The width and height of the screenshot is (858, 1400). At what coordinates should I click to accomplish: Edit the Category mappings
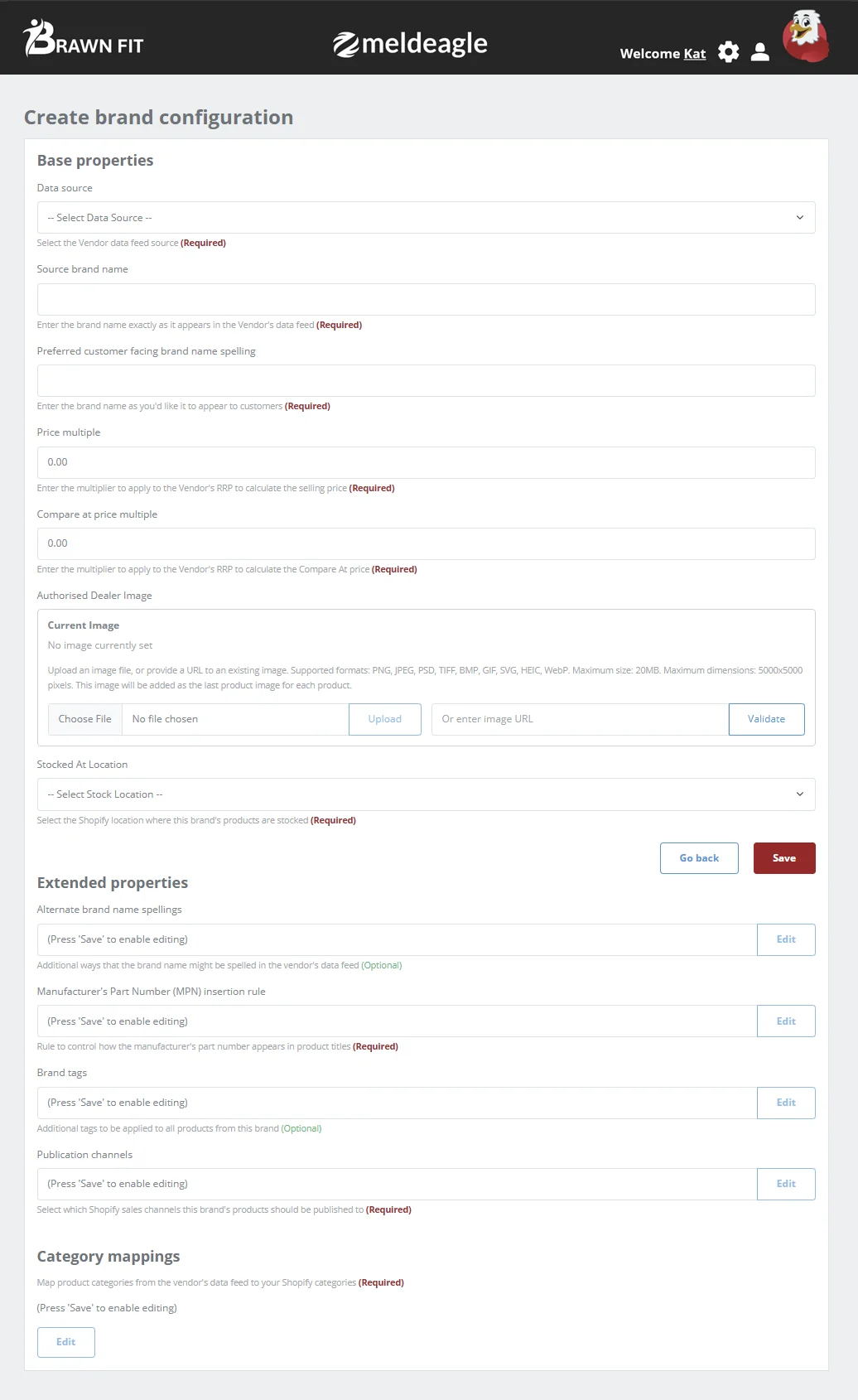coord(65,1342)
